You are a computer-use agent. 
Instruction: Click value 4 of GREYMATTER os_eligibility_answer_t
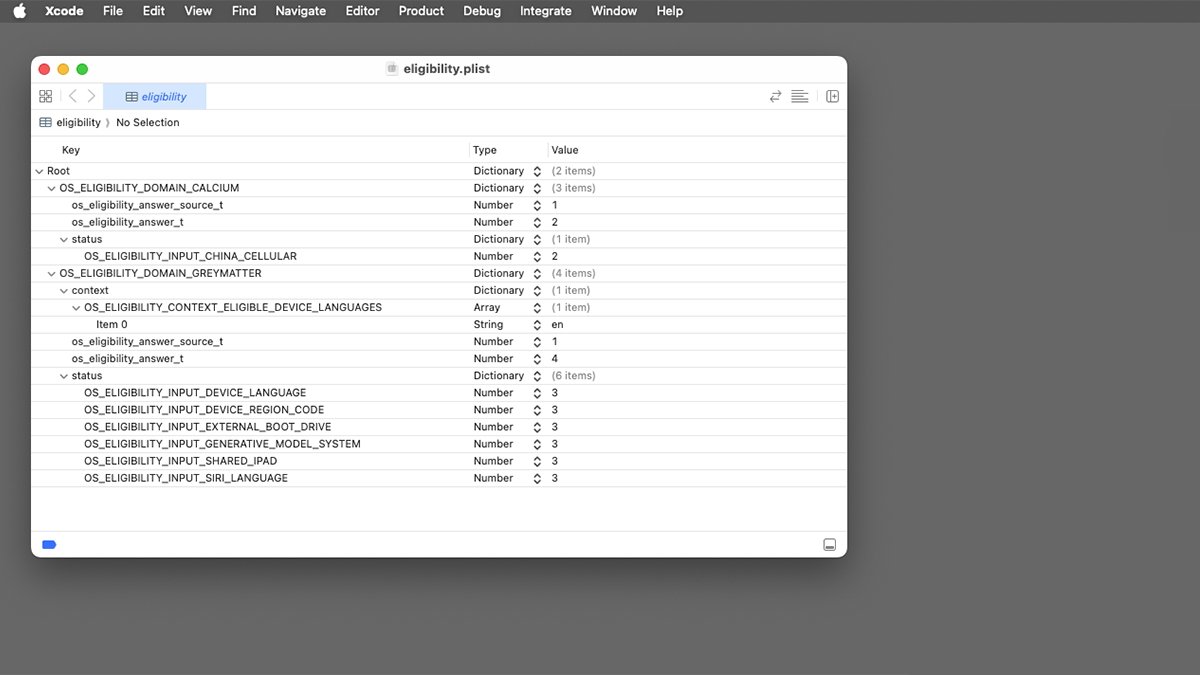(555, 358)
